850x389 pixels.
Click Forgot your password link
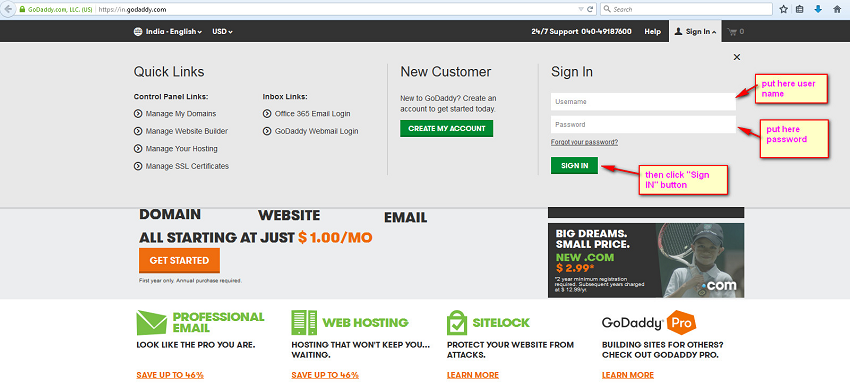click(584, 142)
